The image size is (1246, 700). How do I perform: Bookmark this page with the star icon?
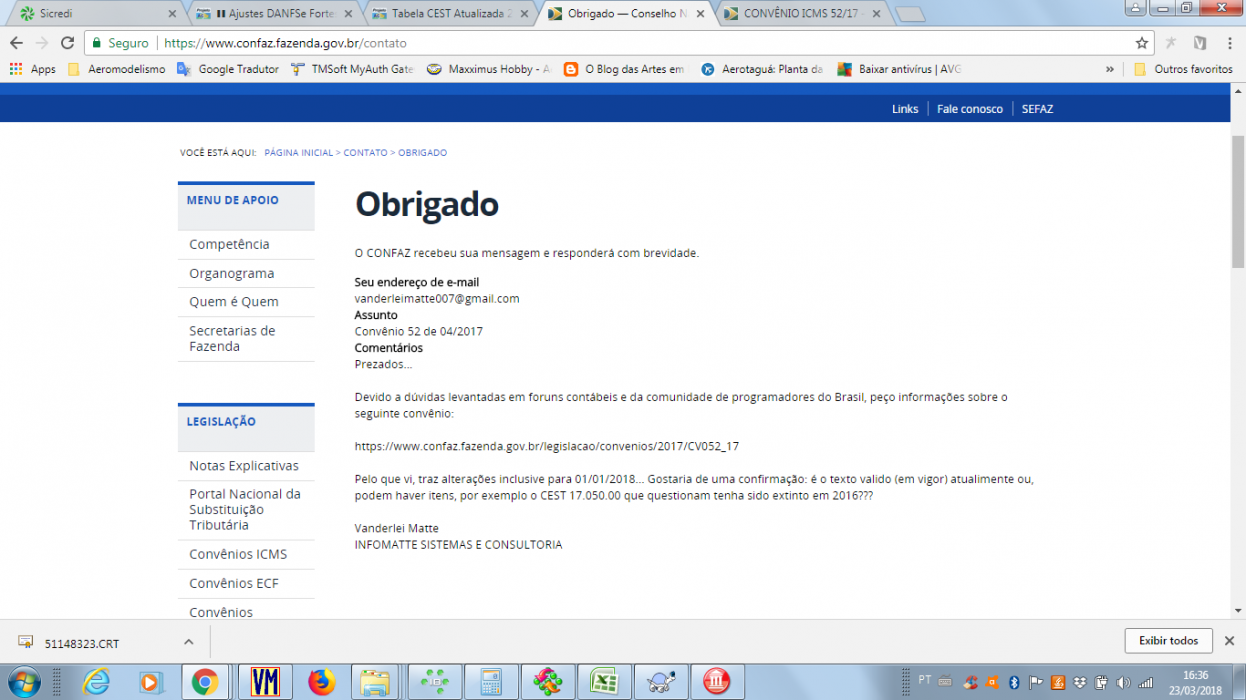tap(1141, 43)
